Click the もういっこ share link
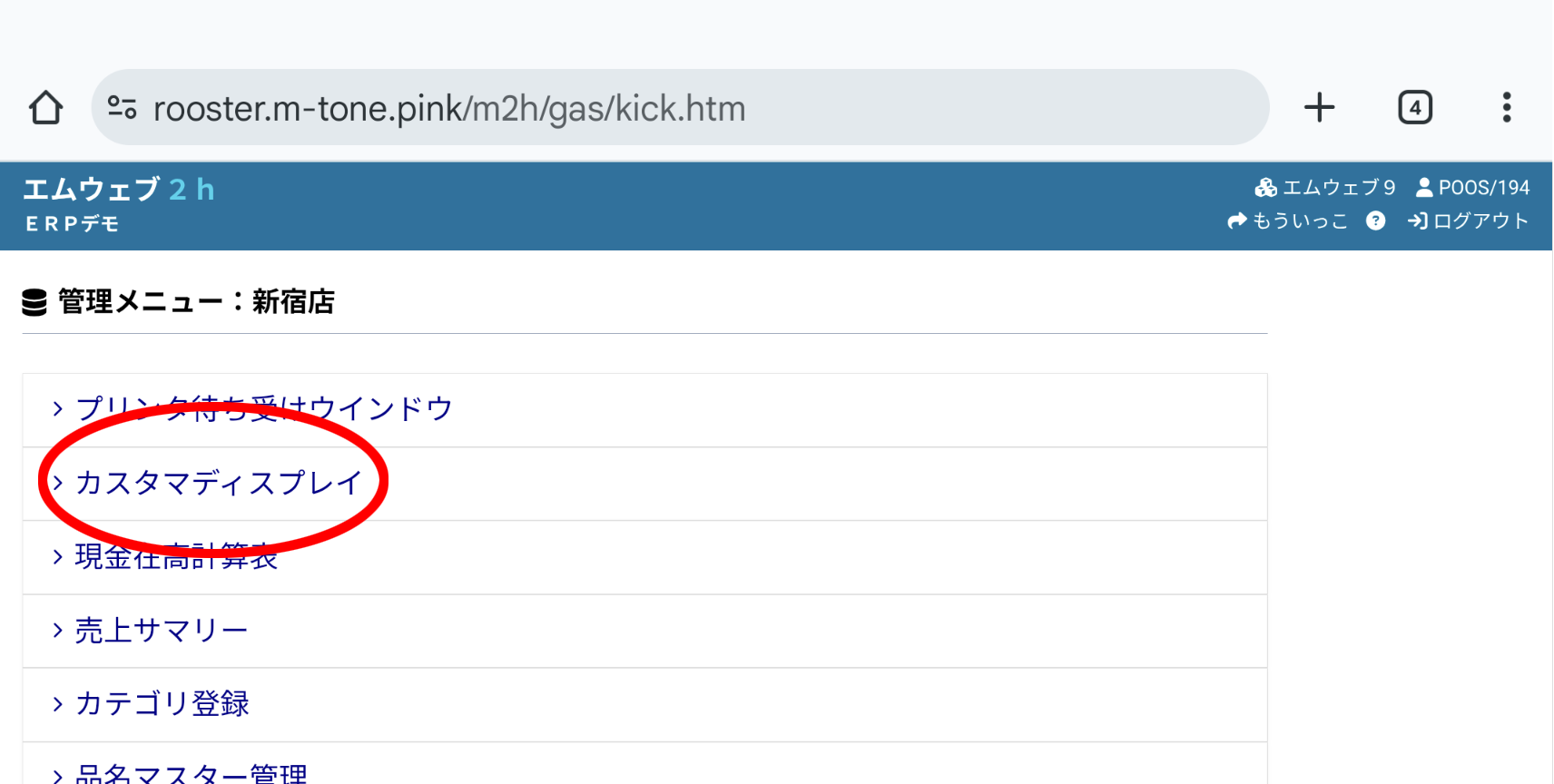 coord(1287,221)
